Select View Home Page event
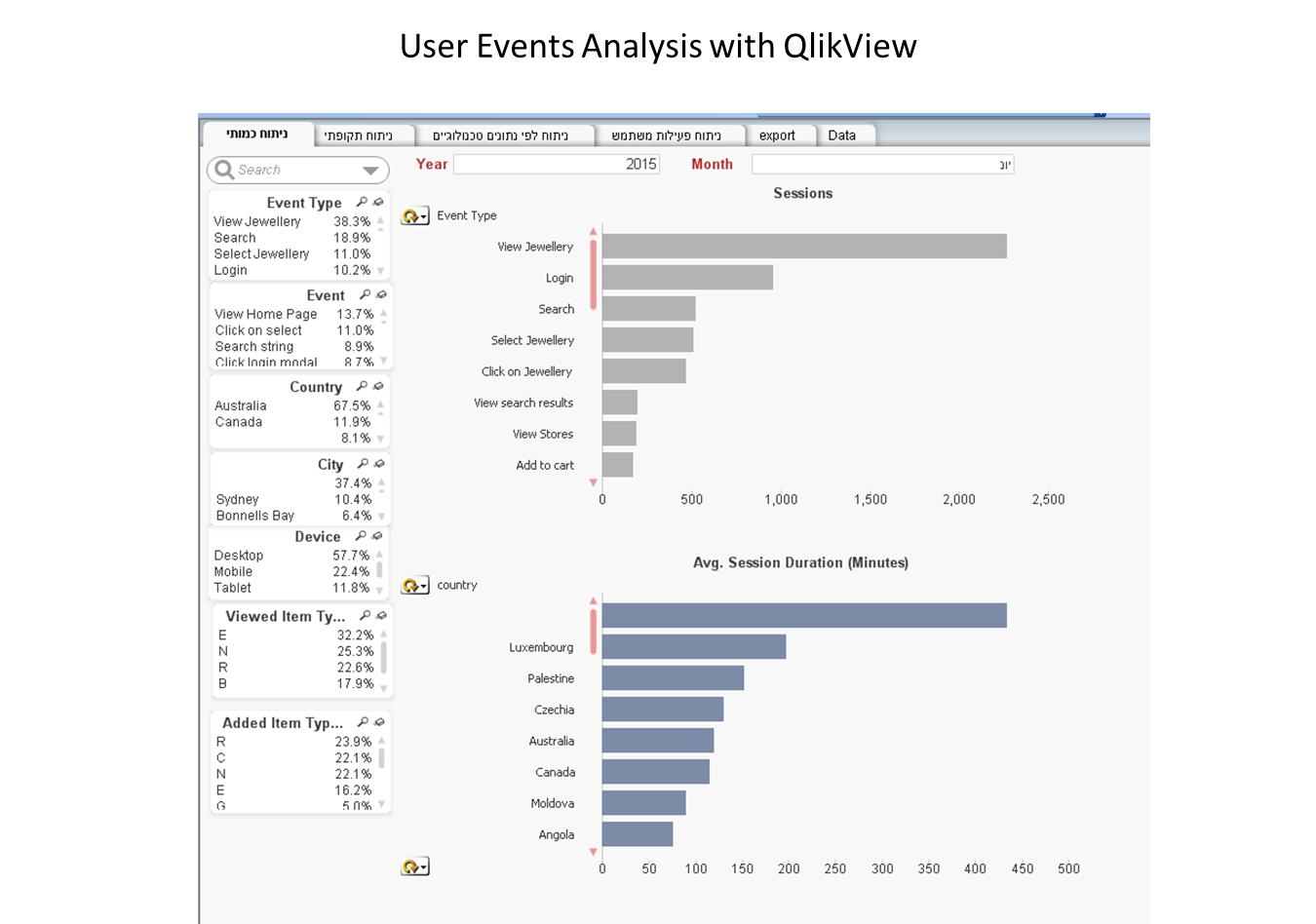This screenshot has height=924, width=1316. pos(294,314)
